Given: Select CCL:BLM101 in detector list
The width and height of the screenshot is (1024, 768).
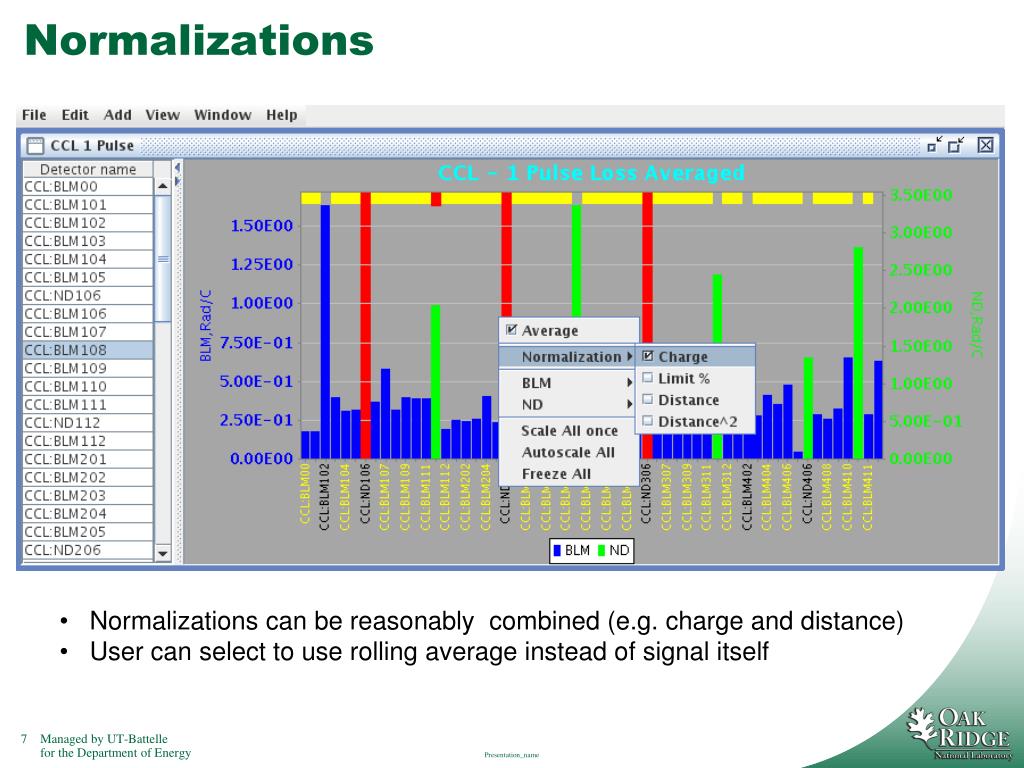Looking at the screenshot, I should click(88, 204).
